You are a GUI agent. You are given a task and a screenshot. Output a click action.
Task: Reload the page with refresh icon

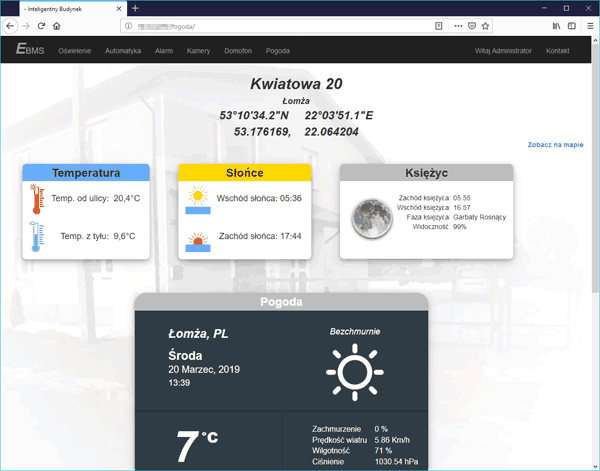(42, 26)
